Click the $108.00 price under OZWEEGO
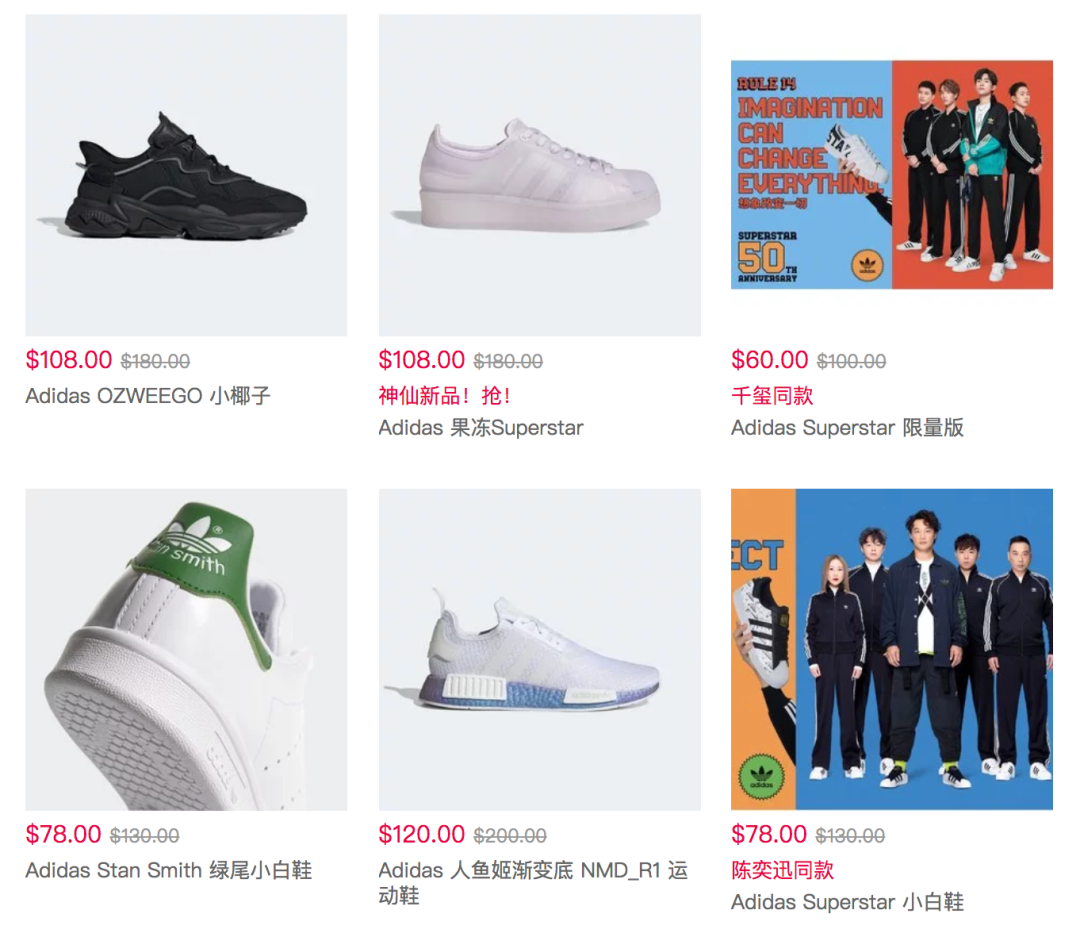 click(69, 359)
